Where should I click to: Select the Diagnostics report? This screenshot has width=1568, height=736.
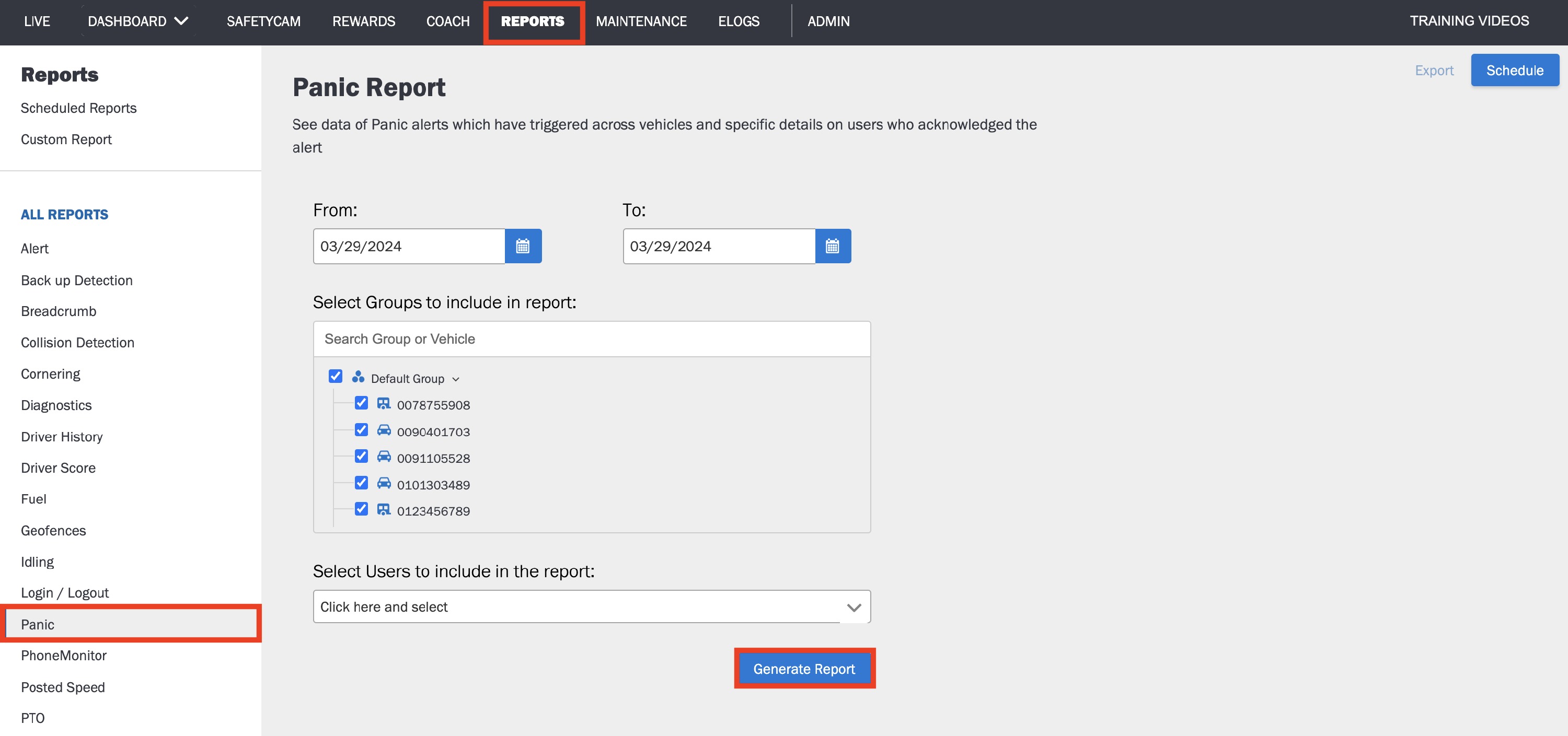point(56,405)
